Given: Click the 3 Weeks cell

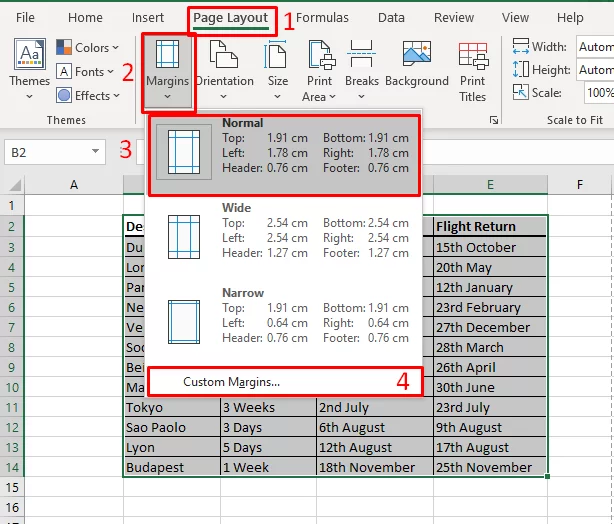Looking at the screenshot, I should coord(268,407).
